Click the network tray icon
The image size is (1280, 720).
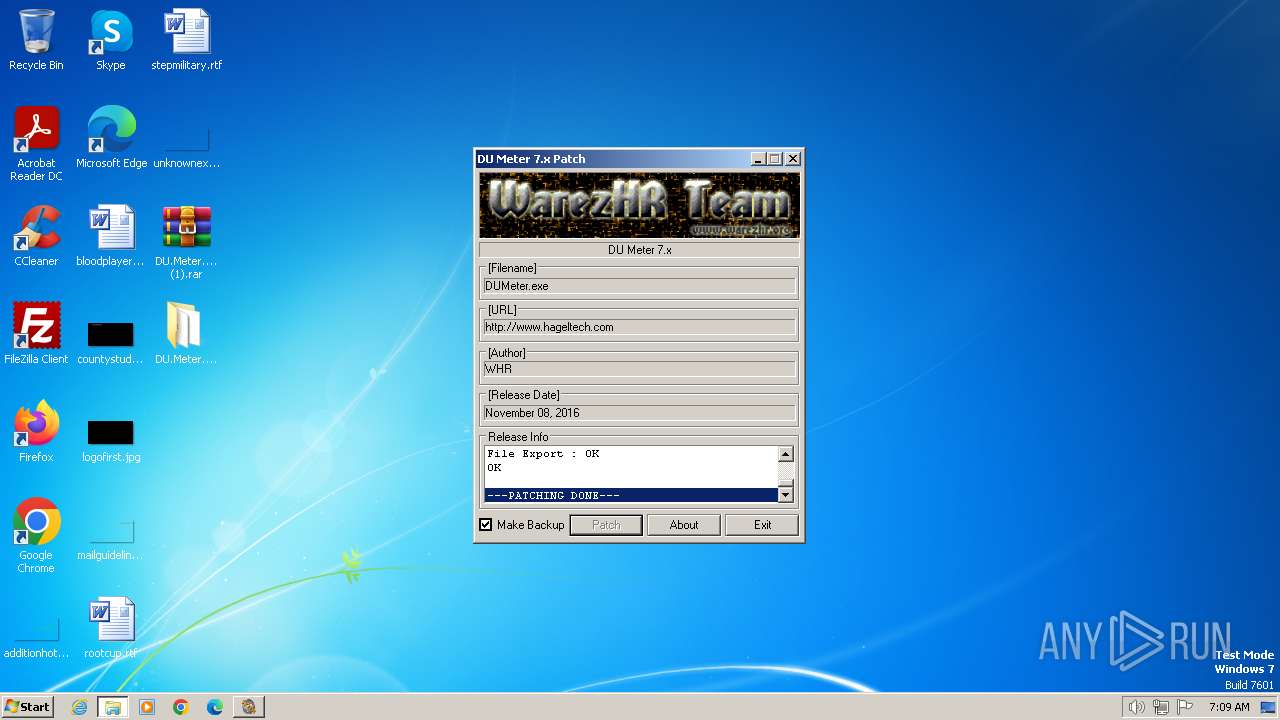1161,707
